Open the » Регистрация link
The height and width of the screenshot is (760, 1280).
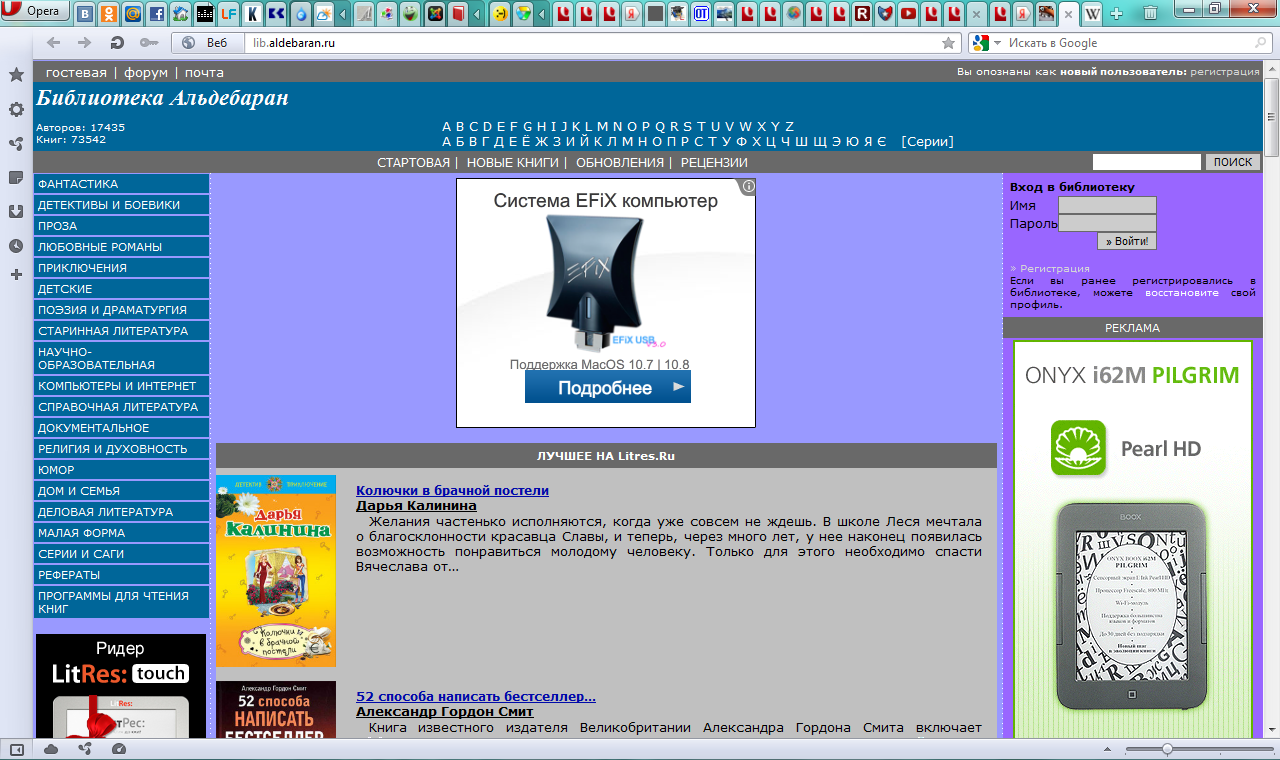pos(1050,268)
